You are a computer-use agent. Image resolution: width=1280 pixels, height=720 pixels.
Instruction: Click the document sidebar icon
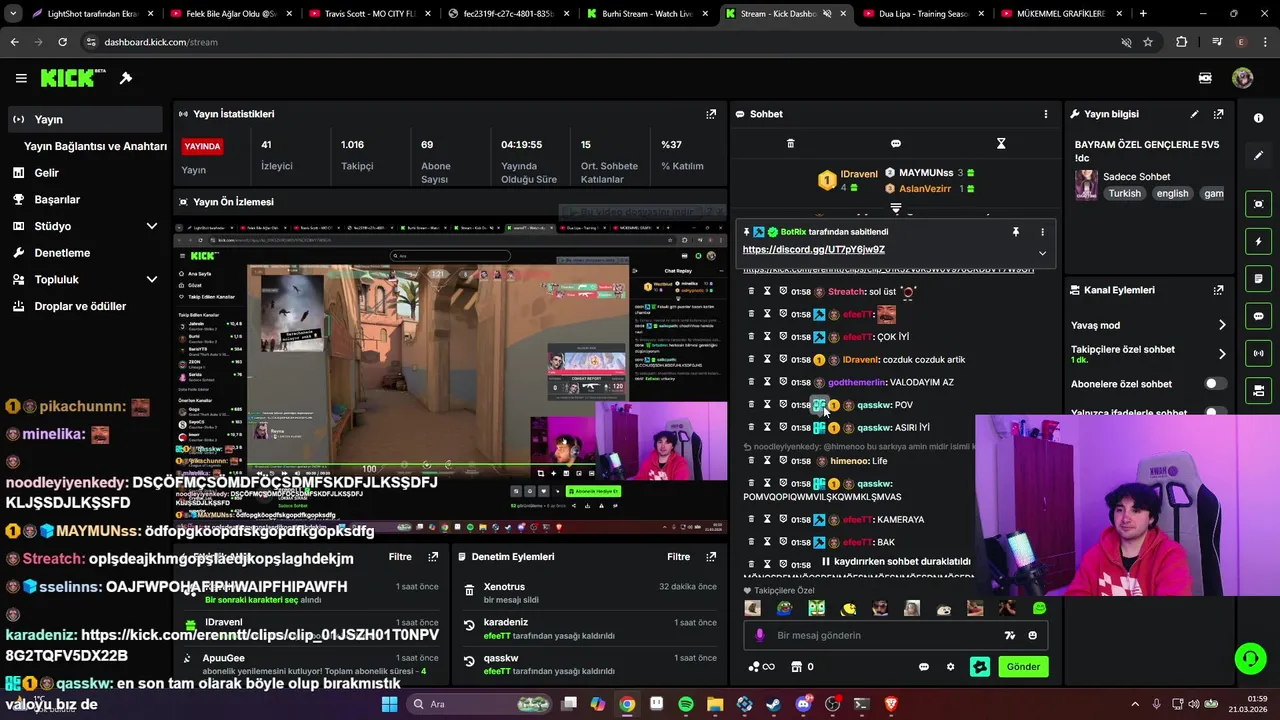pyautogui.click(x=1258, y=278)
